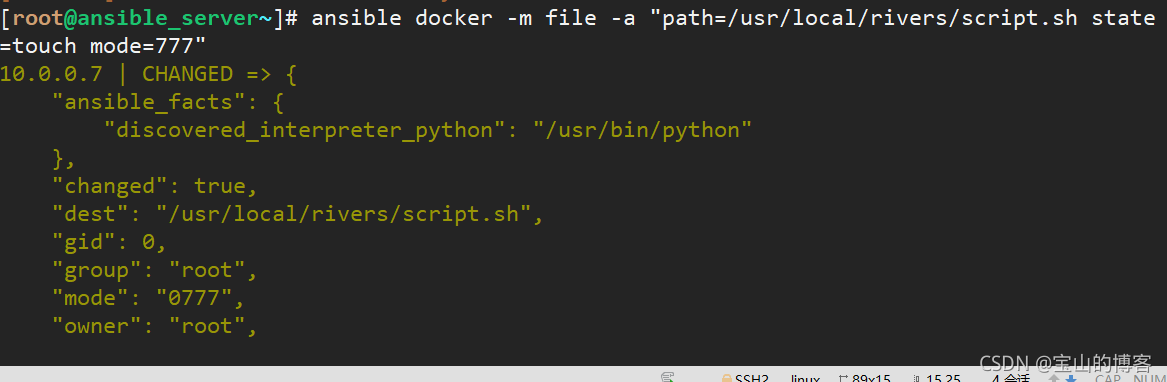1167x382 pixels.
Task: Click the sessions count indicator in status bar
Action: pos(1011,378)
